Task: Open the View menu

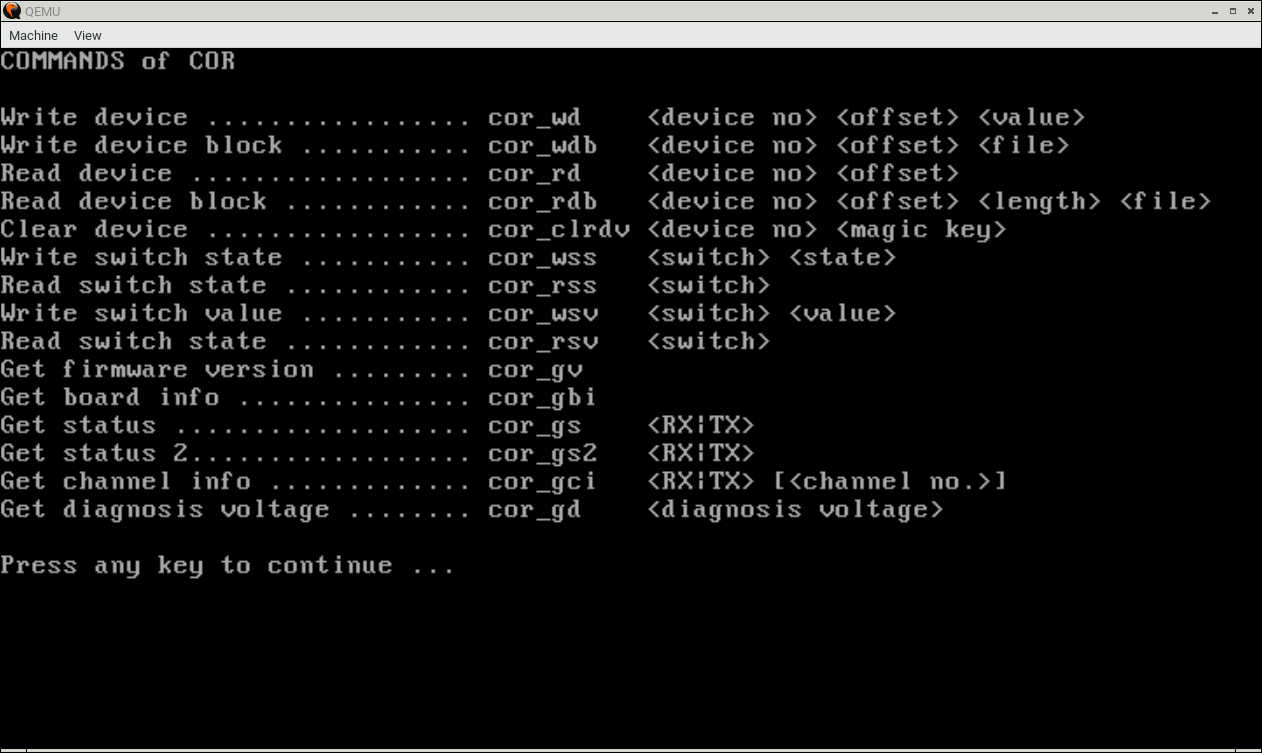Action: coord(88,35)
